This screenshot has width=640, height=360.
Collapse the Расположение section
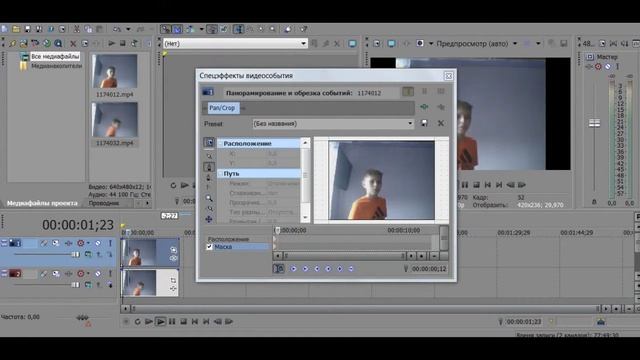click(x=220, y=144)
